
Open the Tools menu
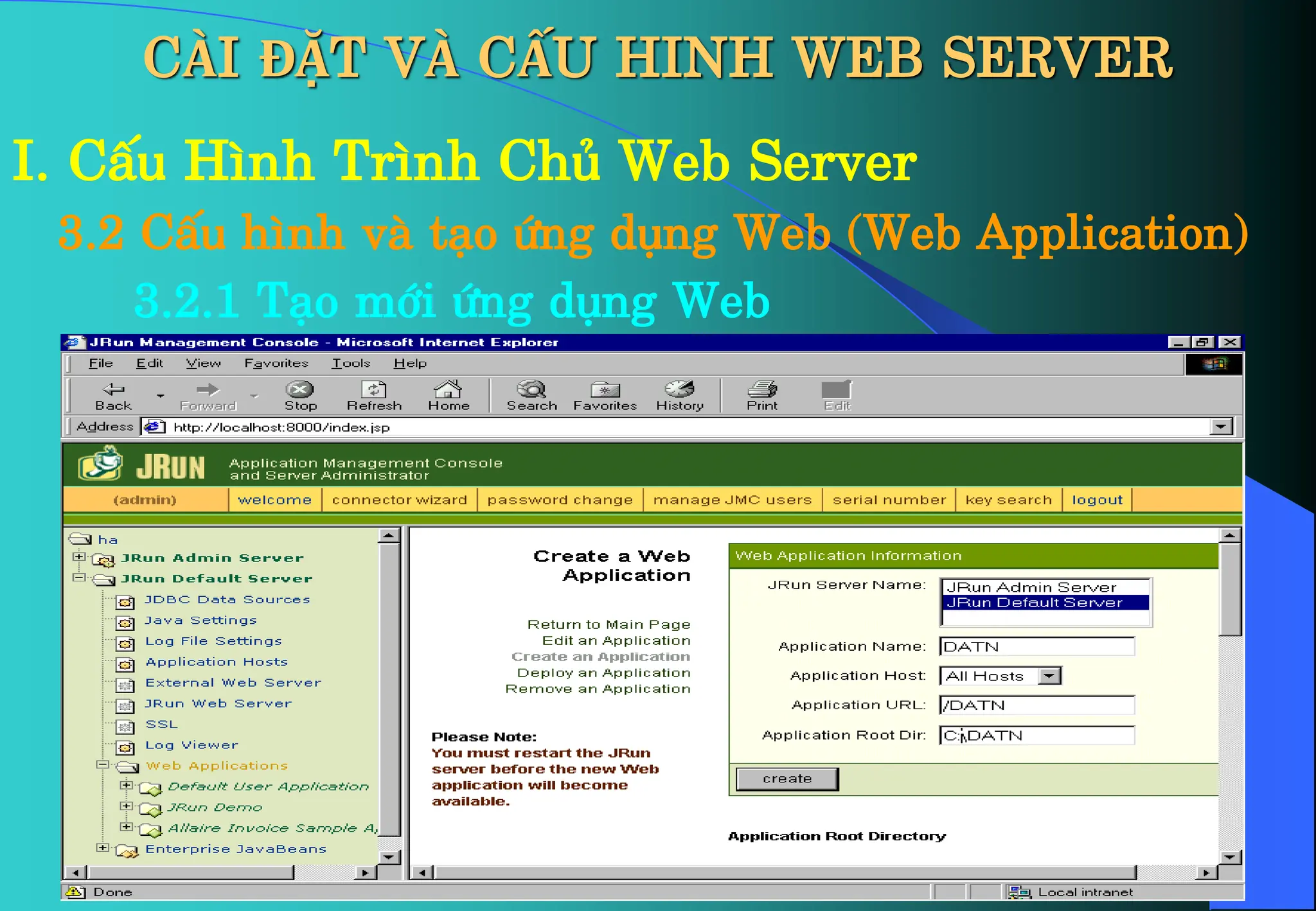(x=351, y=363)
